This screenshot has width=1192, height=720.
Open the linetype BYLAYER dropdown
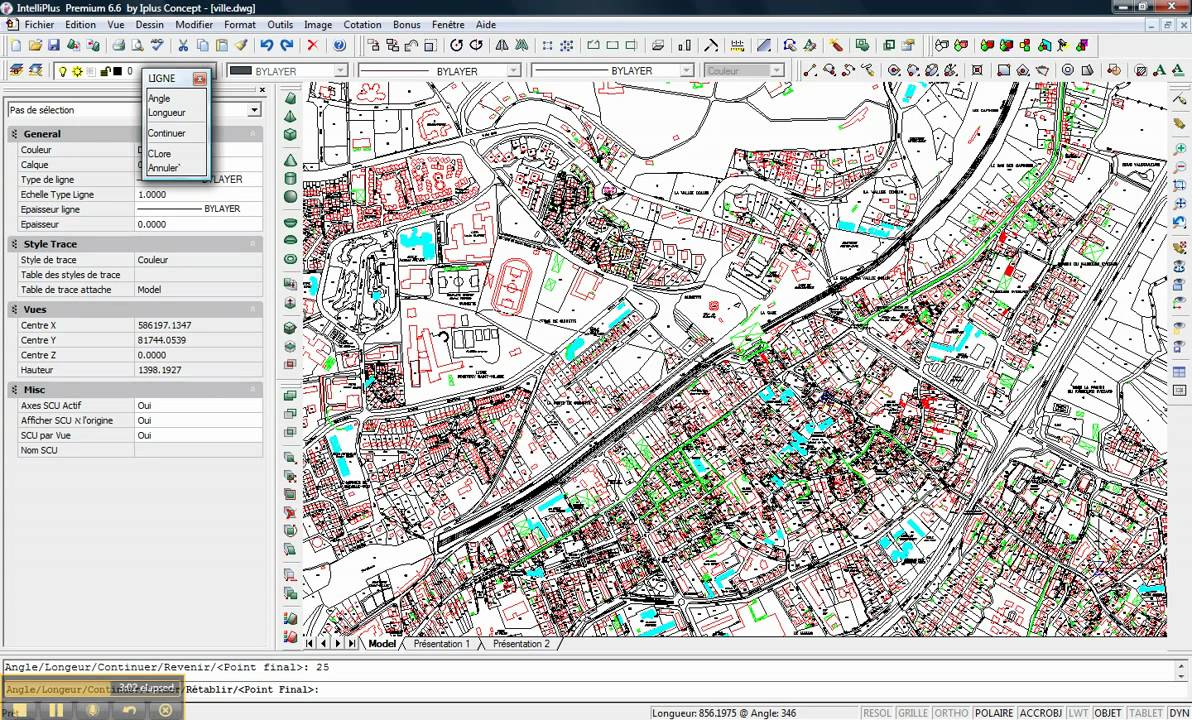[513, 71]
